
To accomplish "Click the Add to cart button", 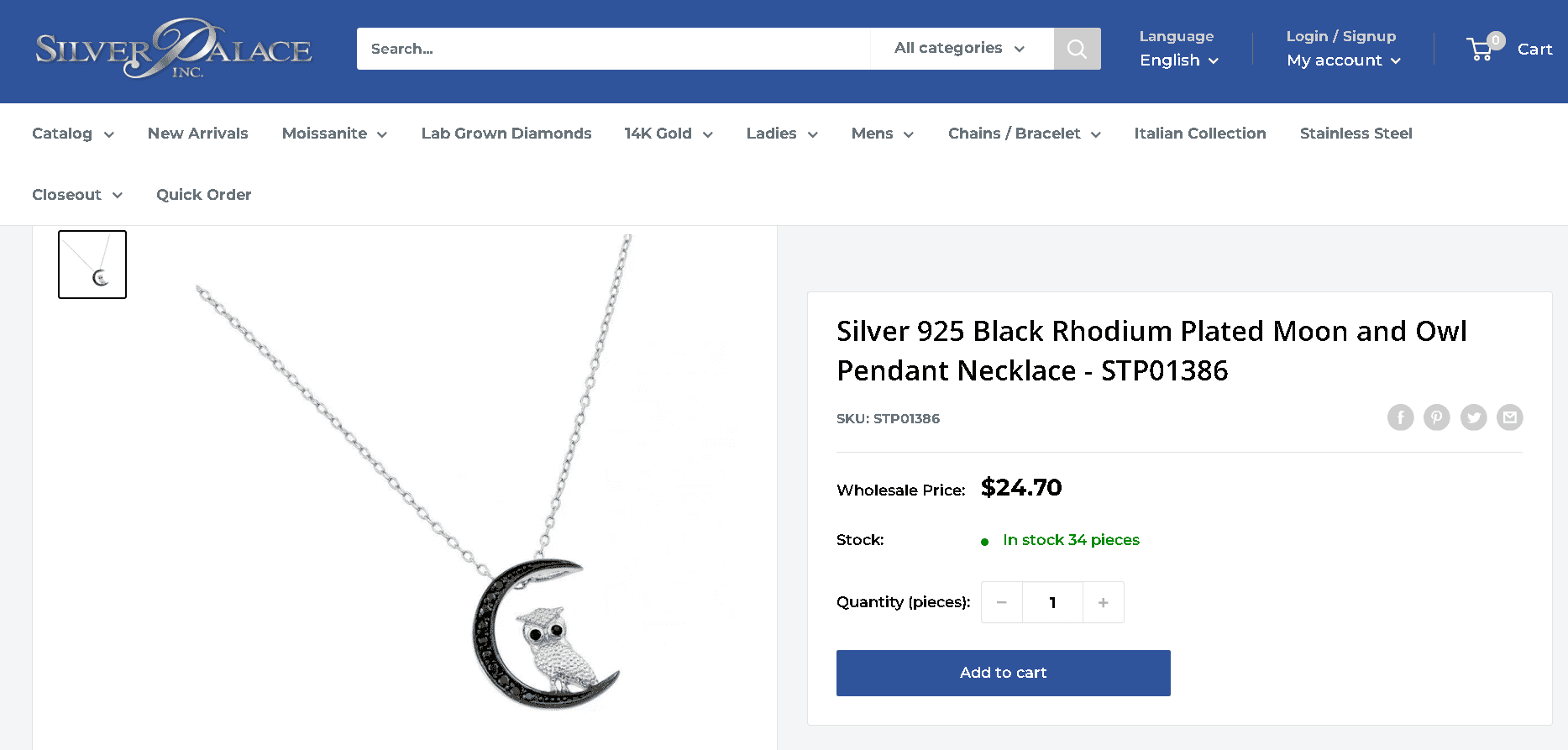I will (x=1003, y=673).
